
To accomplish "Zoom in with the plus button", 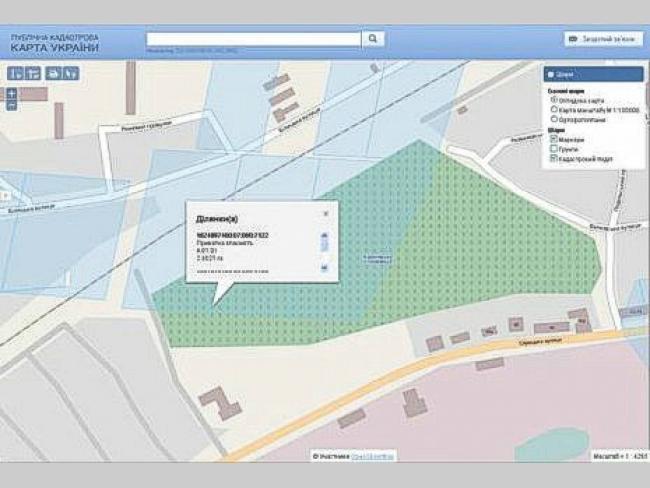I will (x=11, y=93).
